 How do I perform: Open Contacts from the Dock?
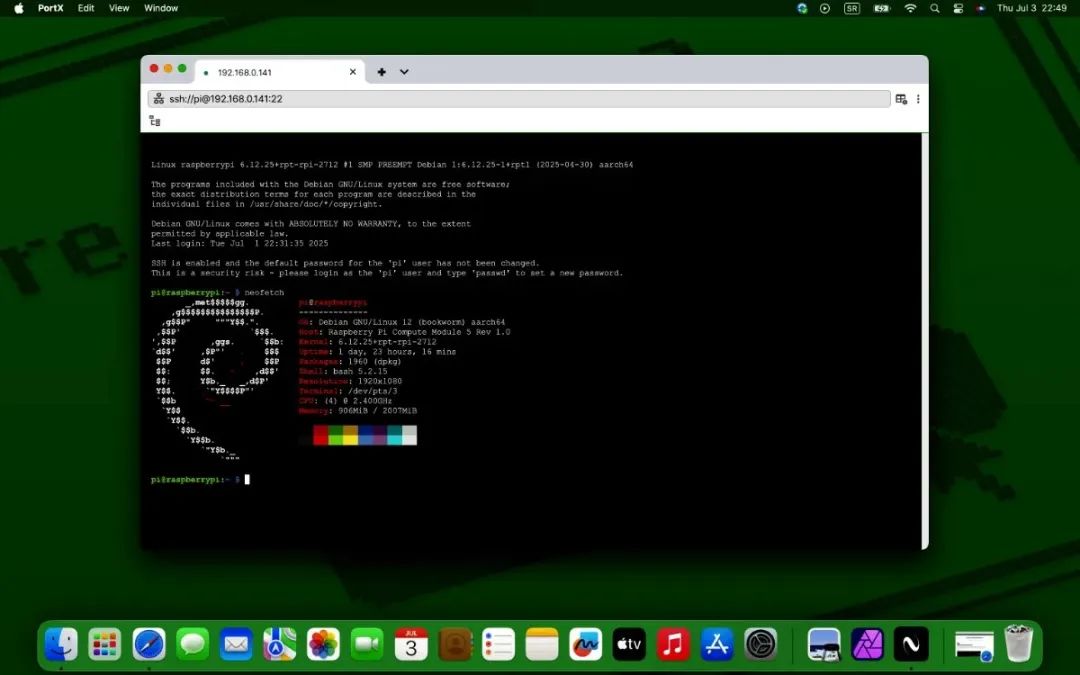455,645
